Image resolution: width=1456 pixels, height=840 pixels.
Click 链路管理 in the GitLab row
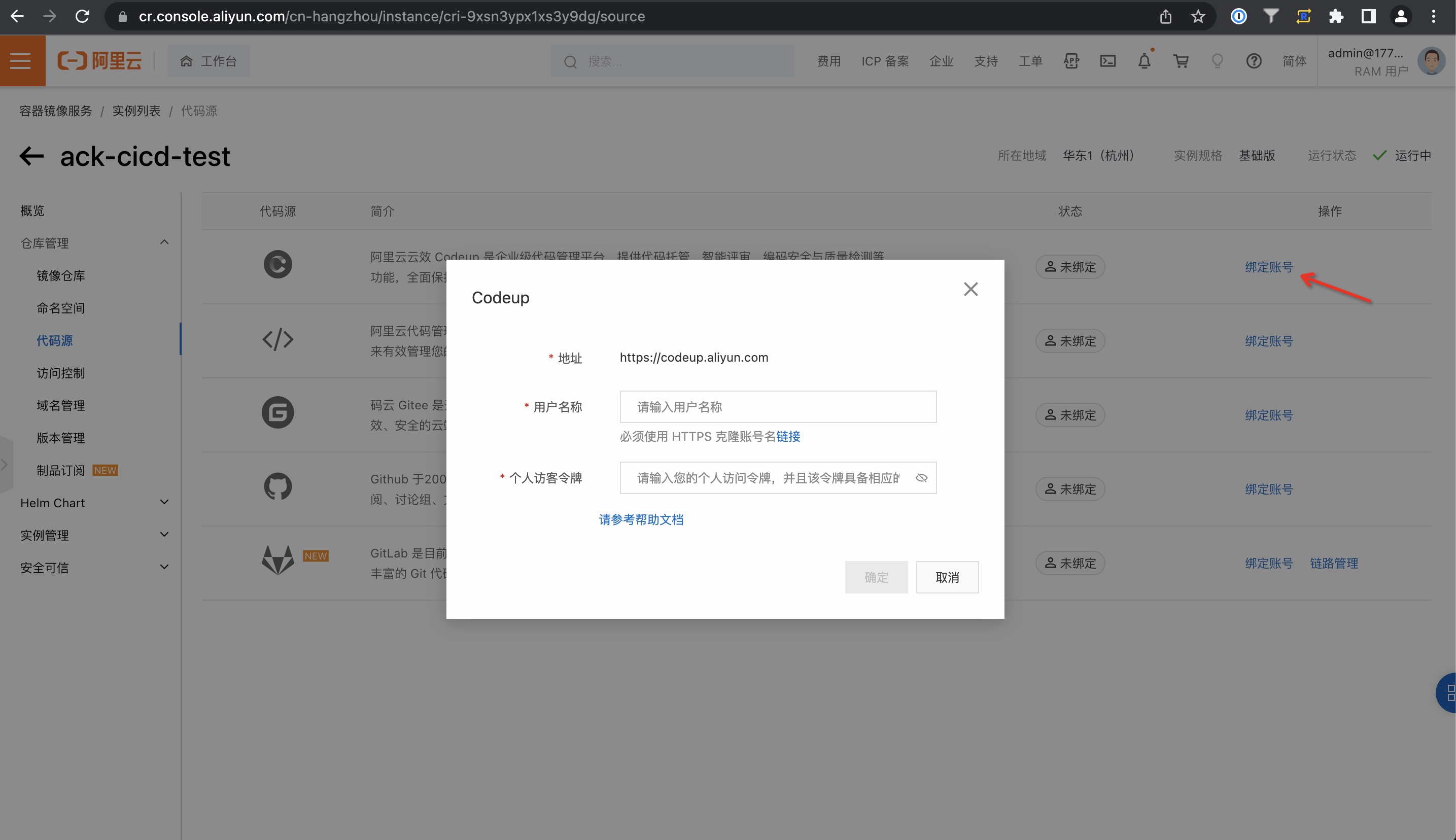1334,563
